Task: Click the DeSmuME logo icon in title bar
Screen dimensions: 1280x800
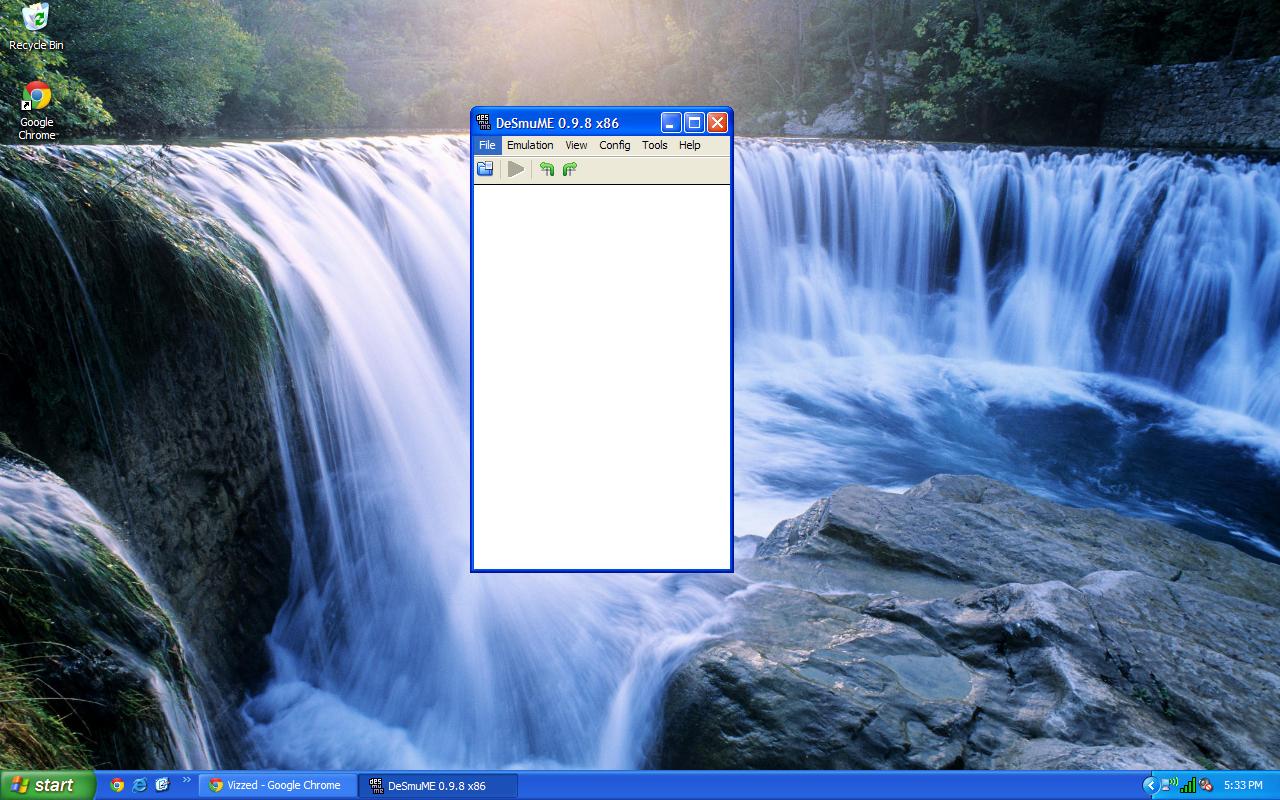Action: click(x=484, y=122)
